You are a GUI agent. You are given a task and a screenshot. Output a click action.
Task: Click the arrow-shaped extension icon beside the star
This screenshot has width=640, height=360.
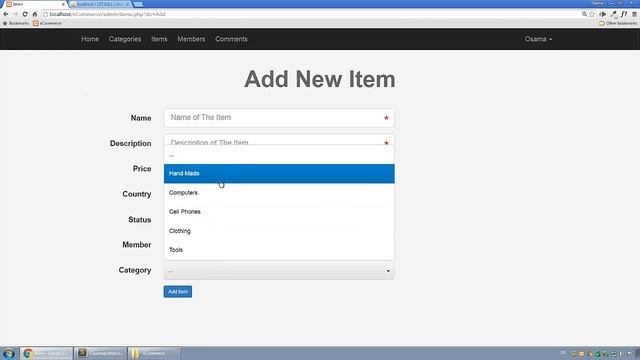point(602,14)
